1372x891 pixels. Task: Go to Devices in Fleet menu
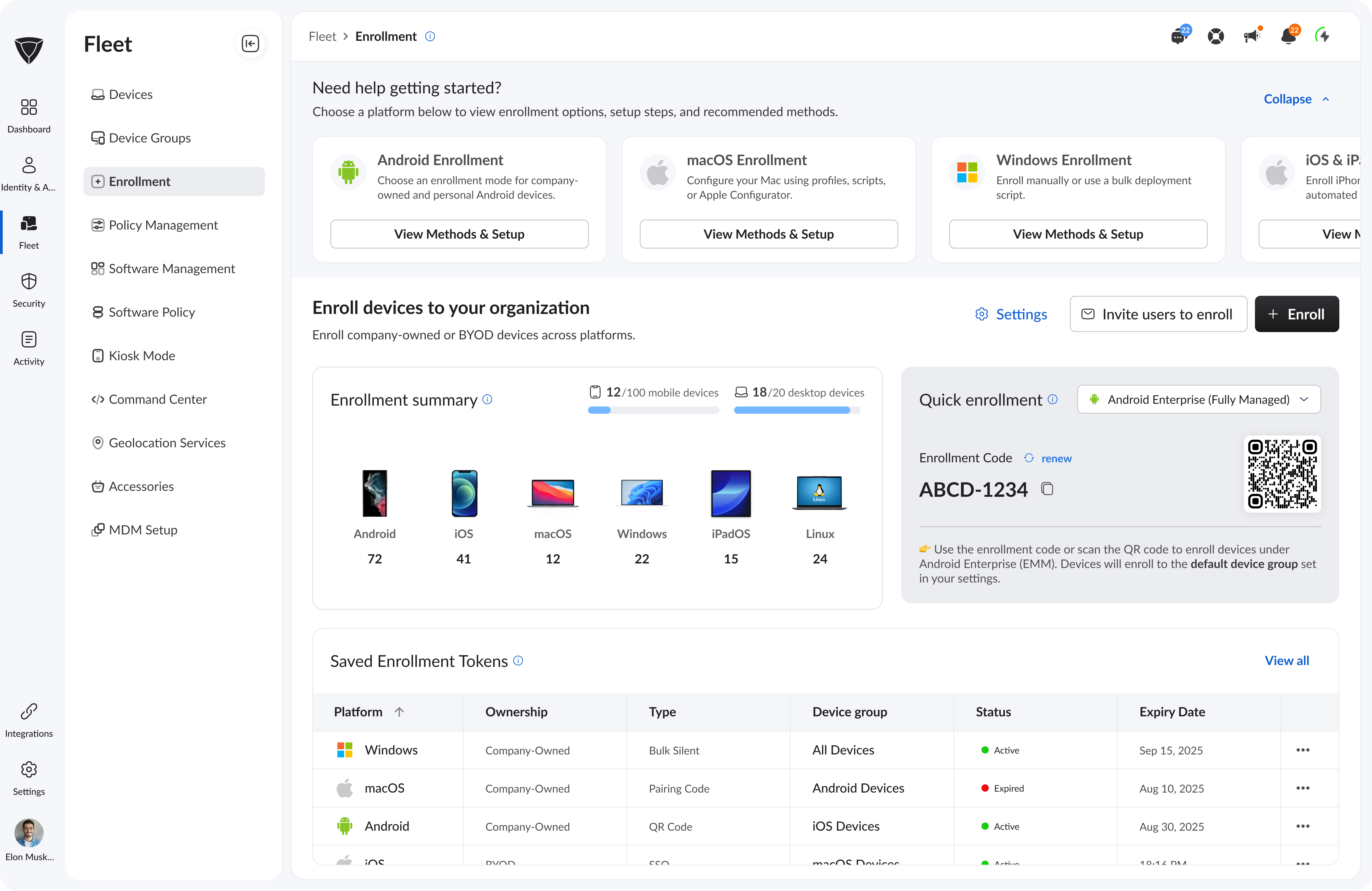[x=174, y=95]
